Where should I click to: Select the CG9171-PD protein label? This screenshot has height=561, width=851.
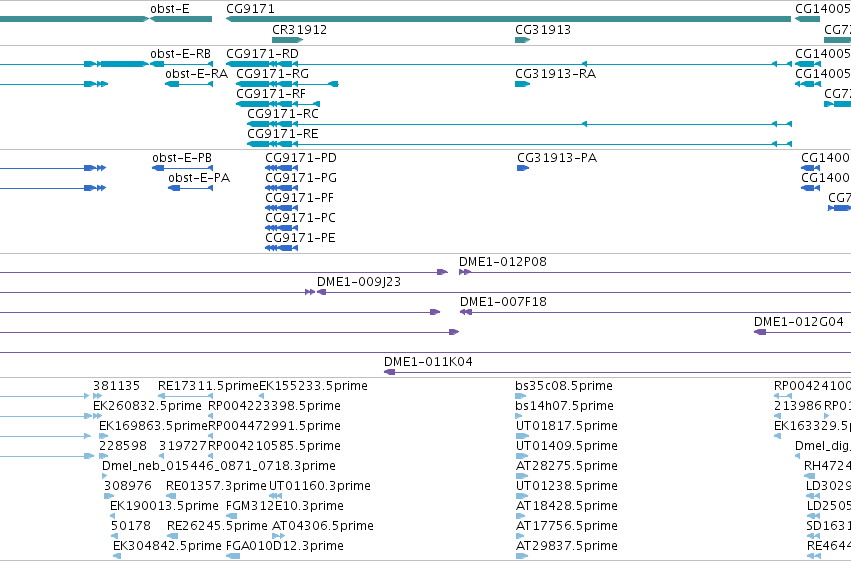[x=301, y=158]
